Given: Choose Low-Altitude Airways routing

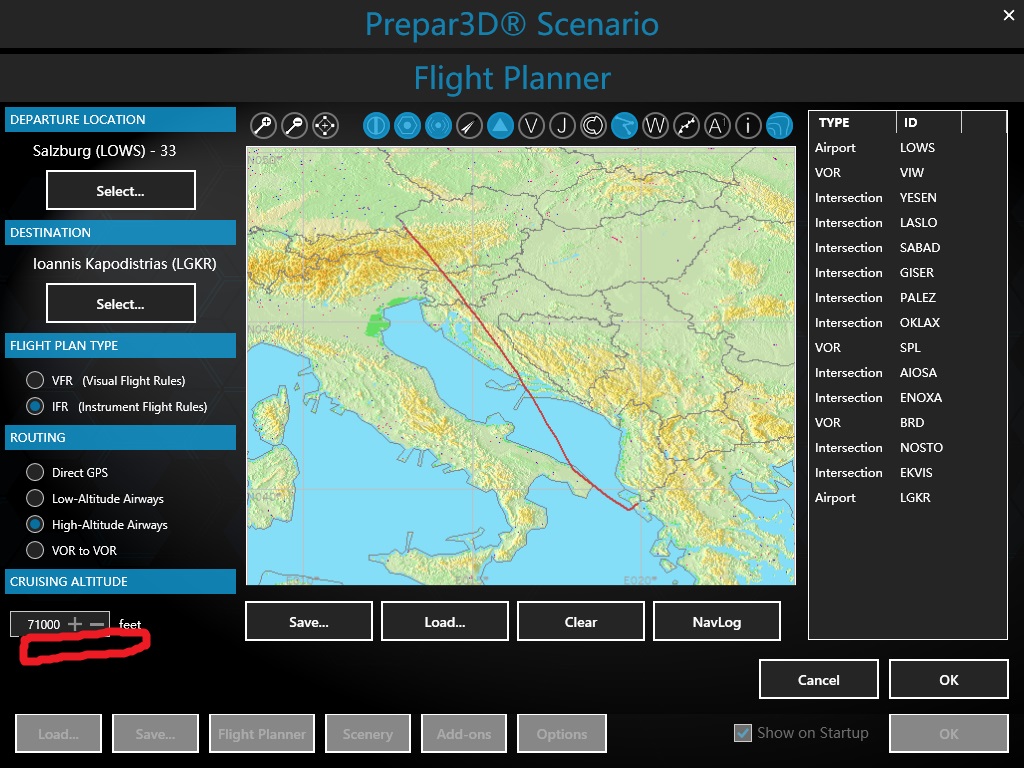Looking at the screenshot, I should [x=35, y=498].
